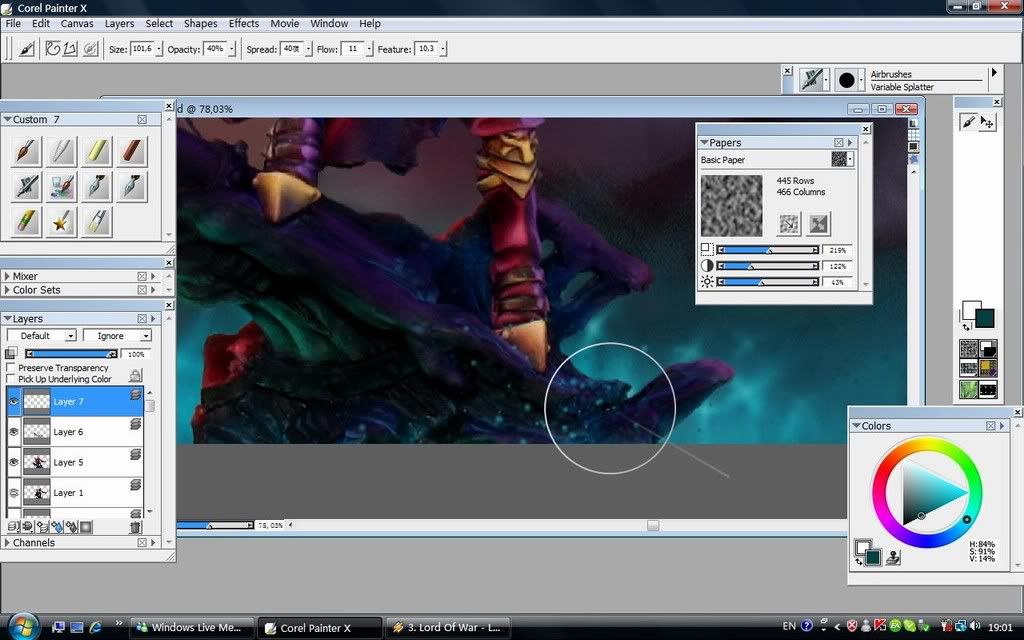Open the composite depth dropdown (Ignore)
This screenshot has width=1024, height=640.
(117, 336)
